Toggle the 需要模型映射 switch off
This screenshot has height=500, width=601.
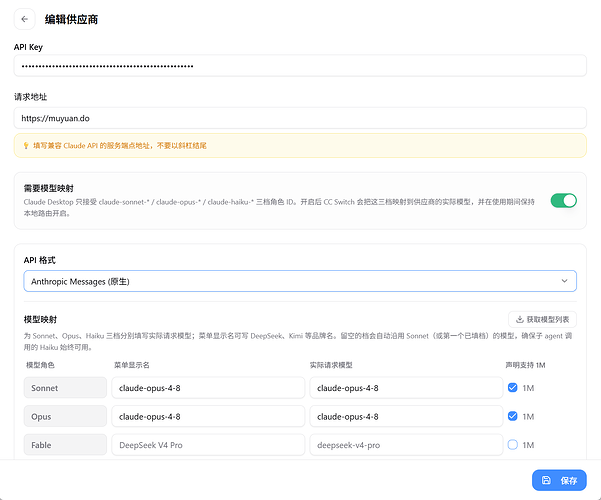(x=563, y=201)
